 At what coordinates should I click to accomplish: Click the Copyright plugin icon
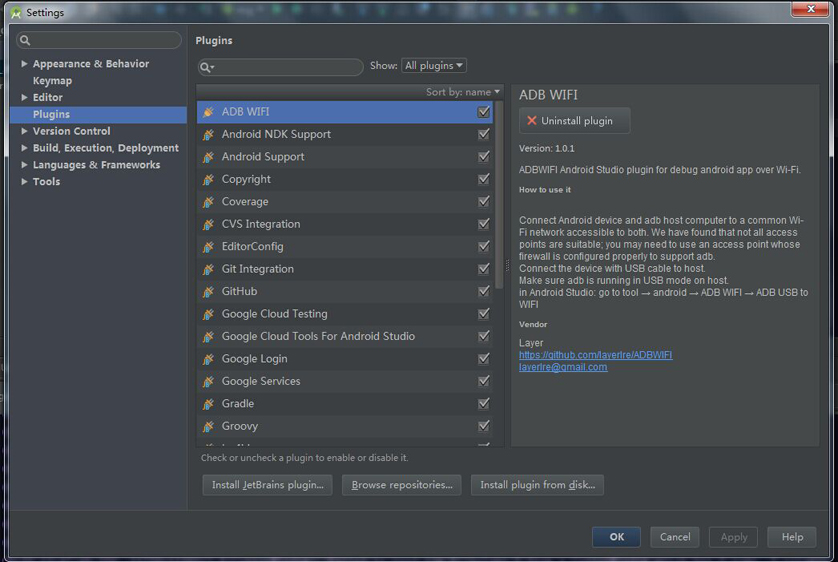(208, 179)
